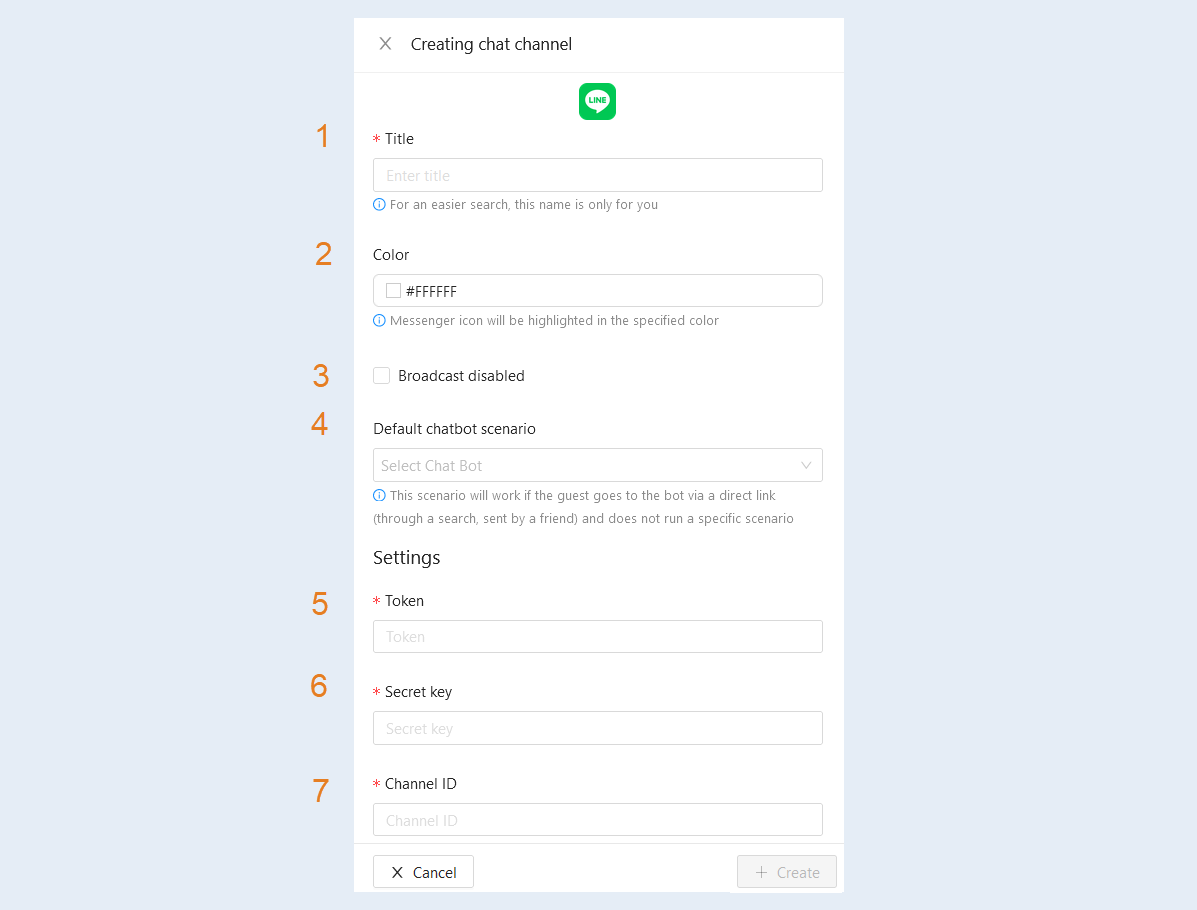Focus the Color hex value field
Viewport: 1197px width, 910px height.
[598, 291]
